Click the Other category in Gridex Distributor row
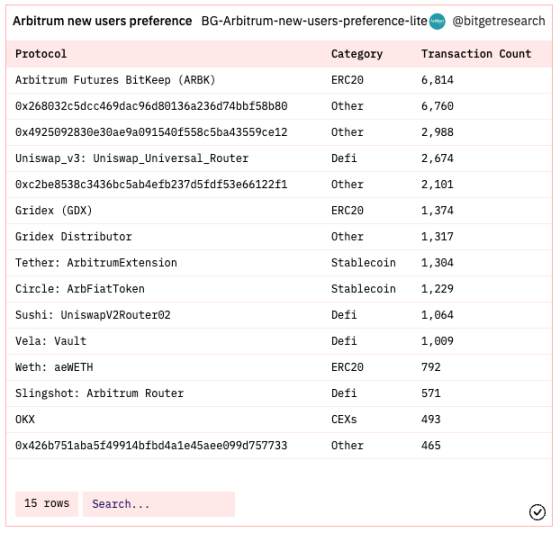The image size is (560, 533). 347,236
